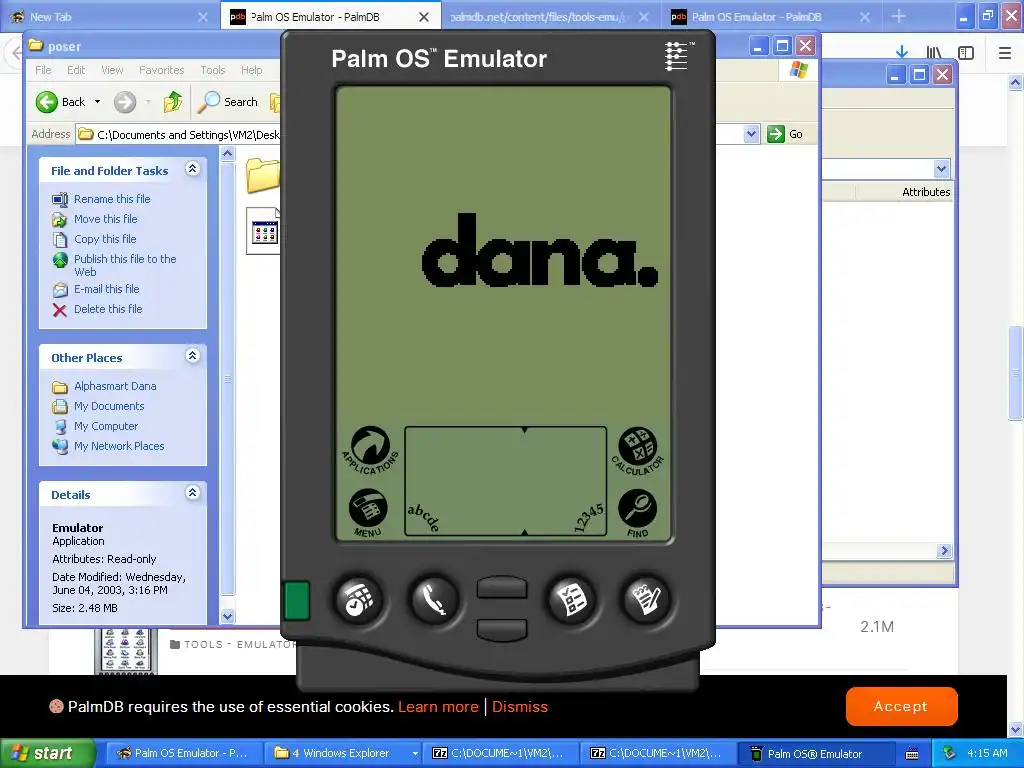
Task: Select the folder icon in poser file list
Action: (x=263, y=175)
